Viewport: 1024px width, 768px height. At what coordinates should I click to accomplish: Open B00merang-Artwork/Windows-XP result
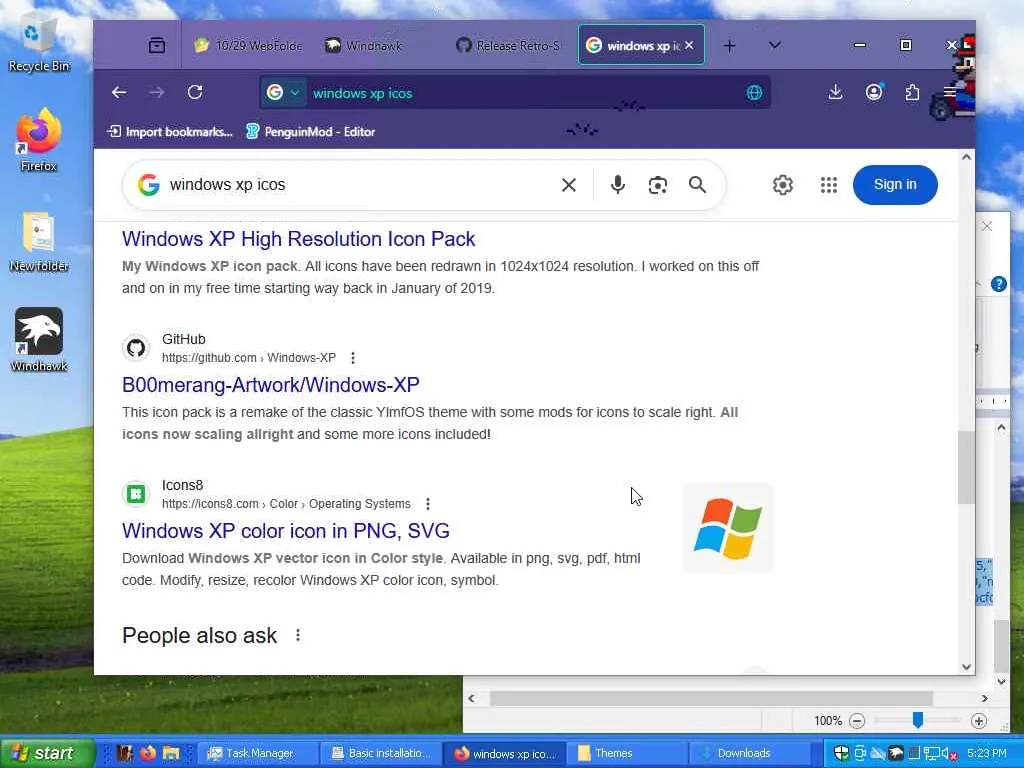click(x=270, y=385)
